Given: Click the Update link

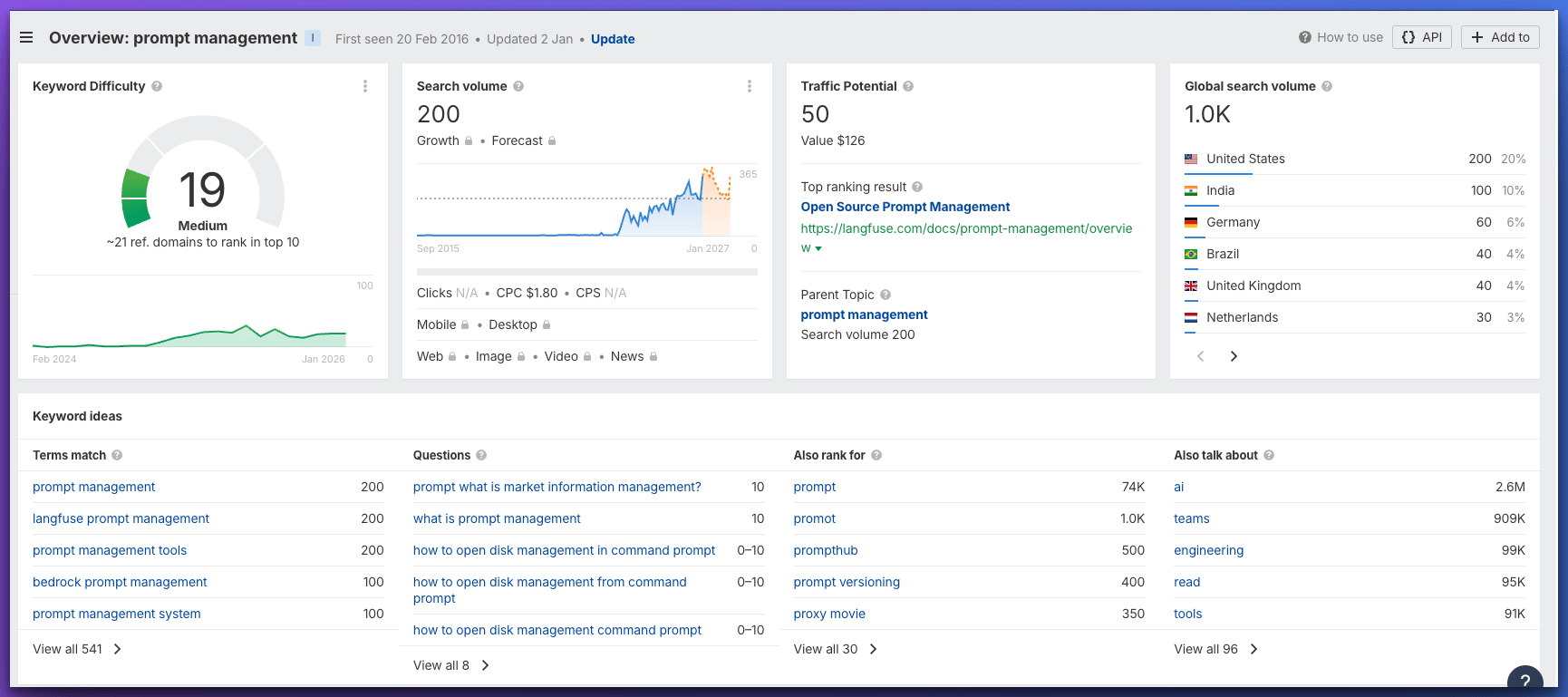Looking at the screenshot, I should pyautogui.click(x=613, y=39).
